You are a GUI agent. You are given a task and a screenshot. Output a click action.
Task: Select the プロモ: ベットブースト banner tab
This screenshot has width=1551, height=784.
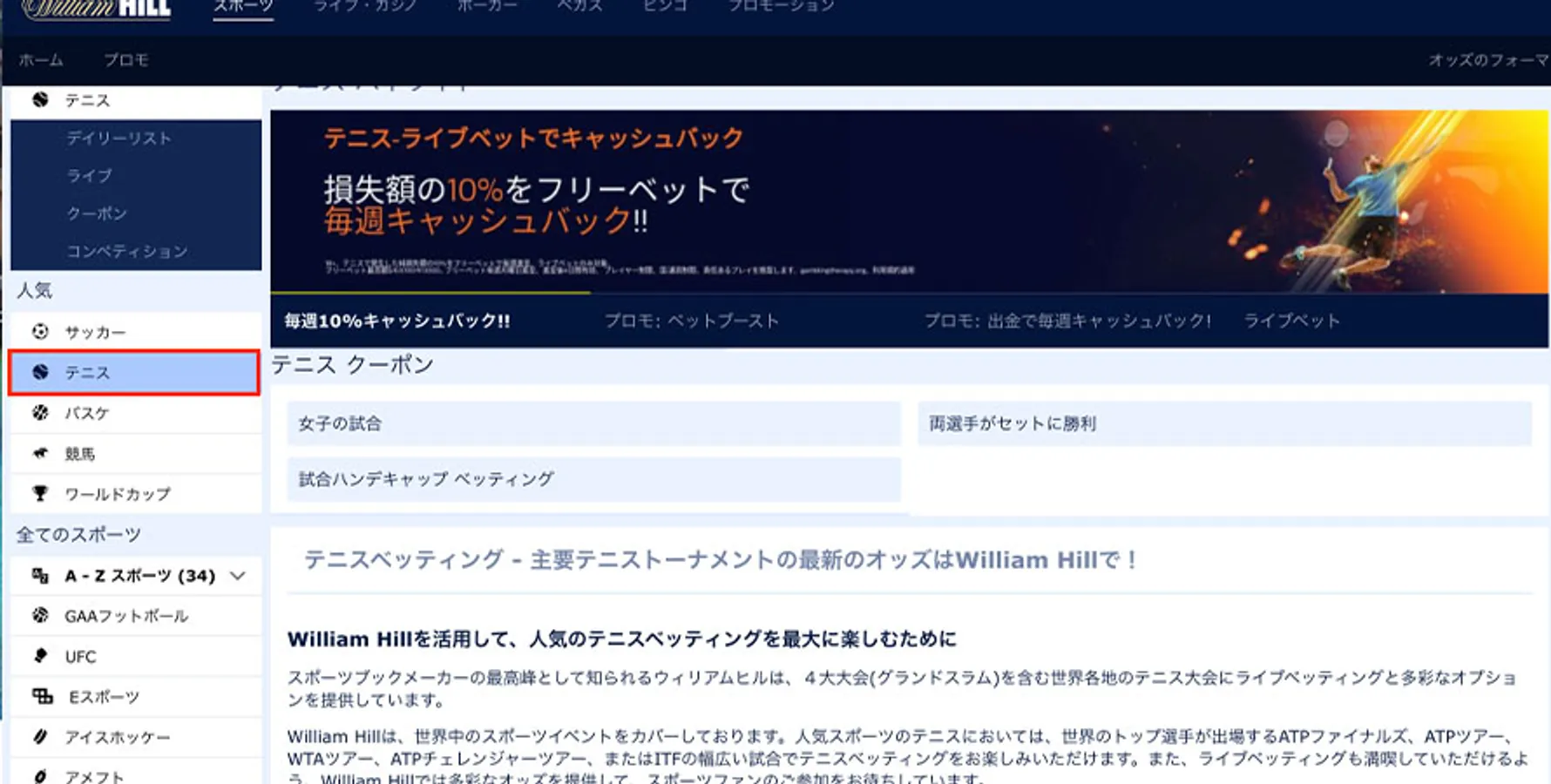[x=692, y=321]
